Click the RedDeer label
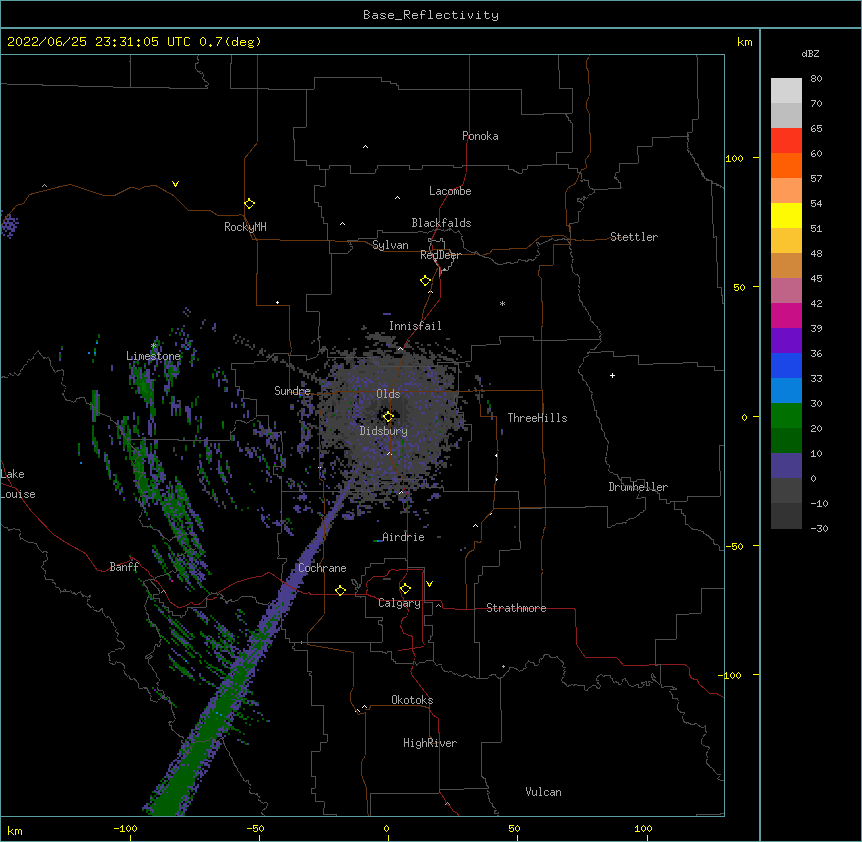Image resolution: width=862 pixels, height=842 pixels. (440, 255)
